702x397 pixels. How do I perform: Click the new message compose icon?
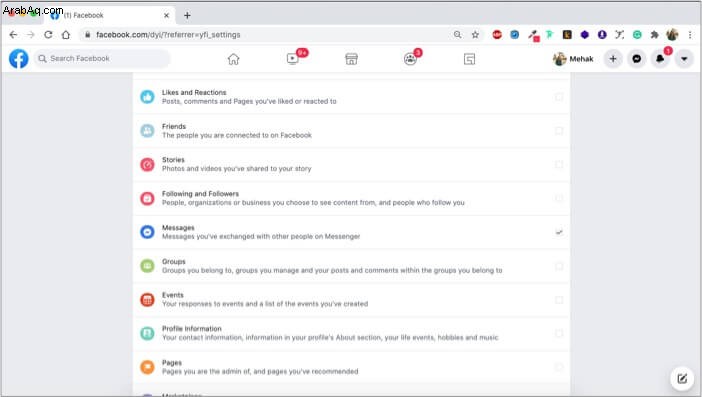(682, 379)
